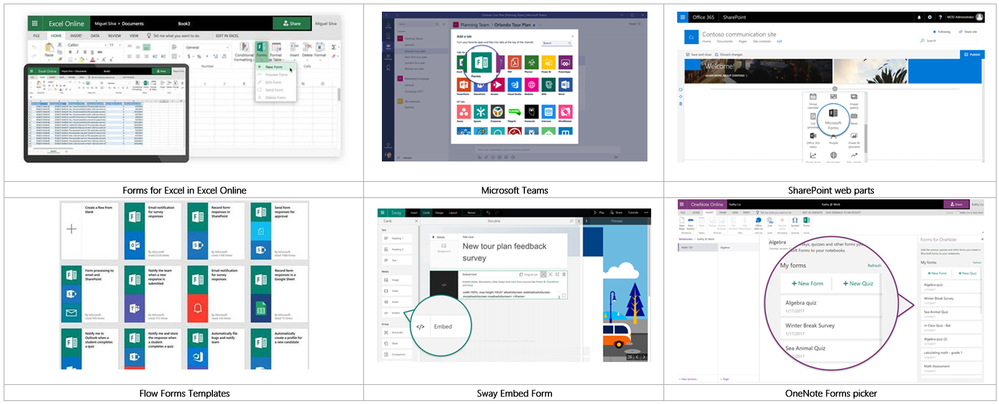Select the yellow Power BI tile in Teams Add a tab
The height and width of the screenshot is (404, 999).
click(548, 62)
